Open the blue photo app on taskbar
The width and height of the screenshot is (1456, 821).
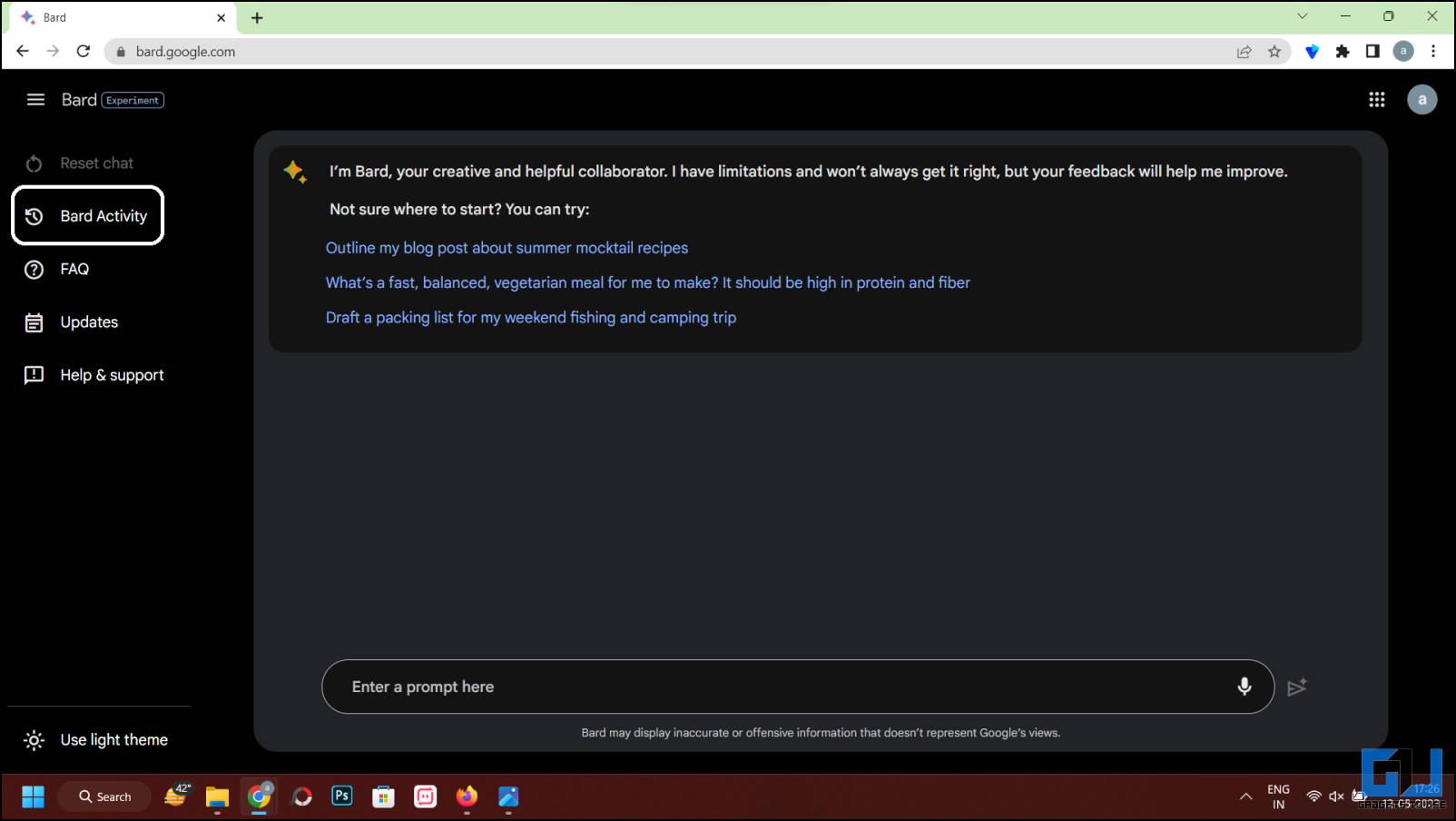tap(508, 796)
